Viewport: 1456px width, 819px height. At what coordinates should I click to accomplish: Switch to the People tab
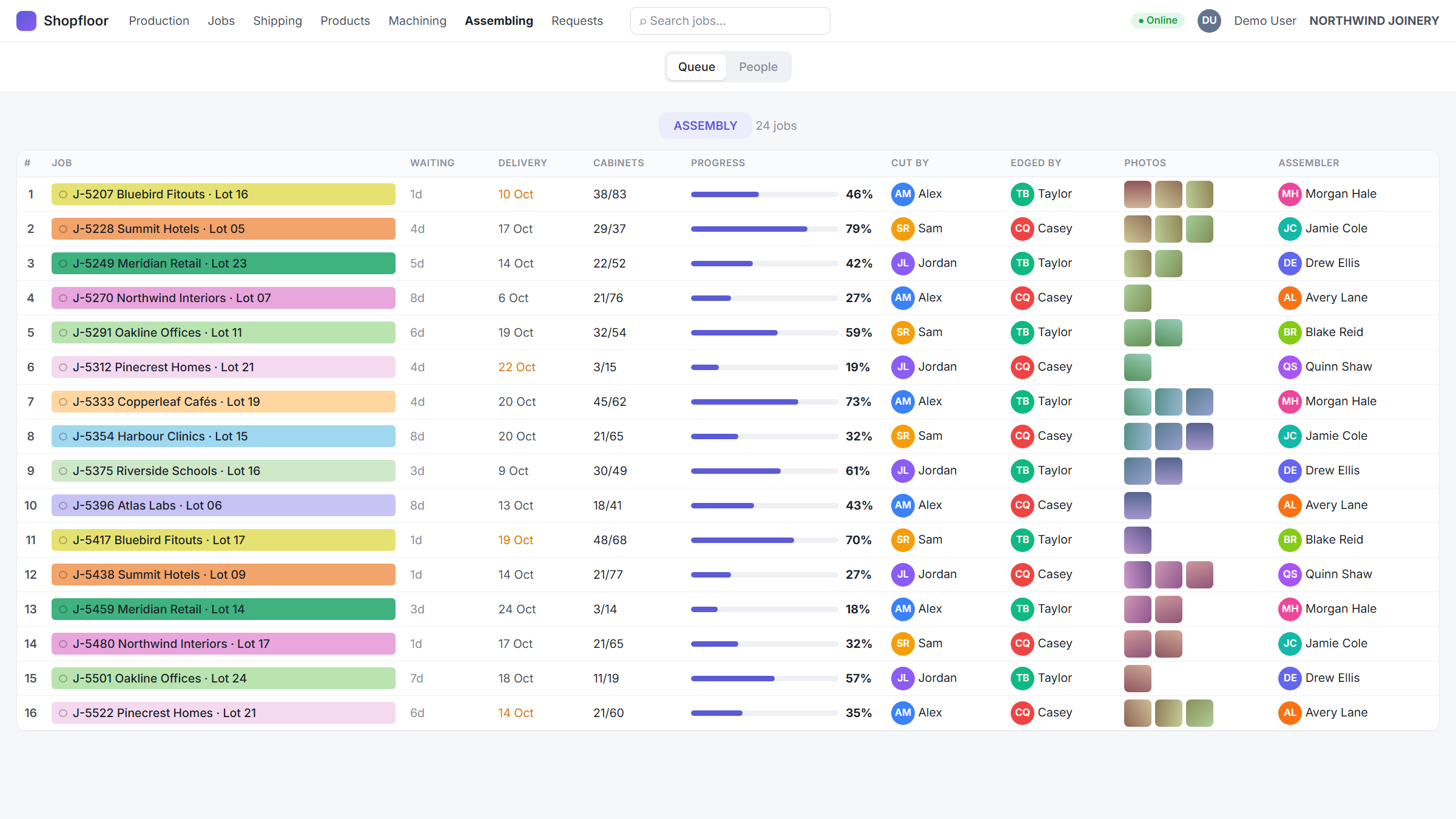click(x=758, y=67)
